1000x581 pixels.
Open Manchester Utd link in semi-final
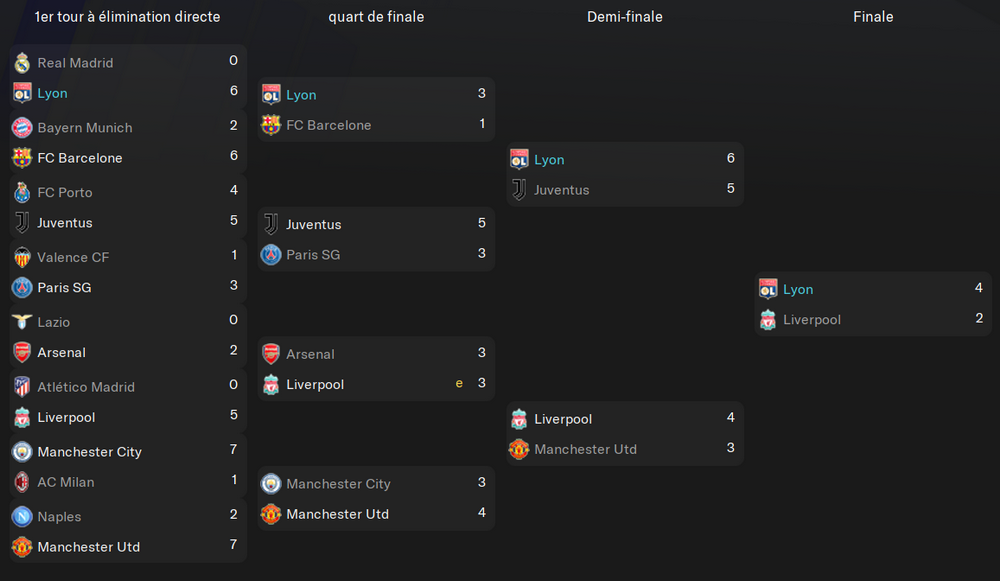[x=585, y=449]
